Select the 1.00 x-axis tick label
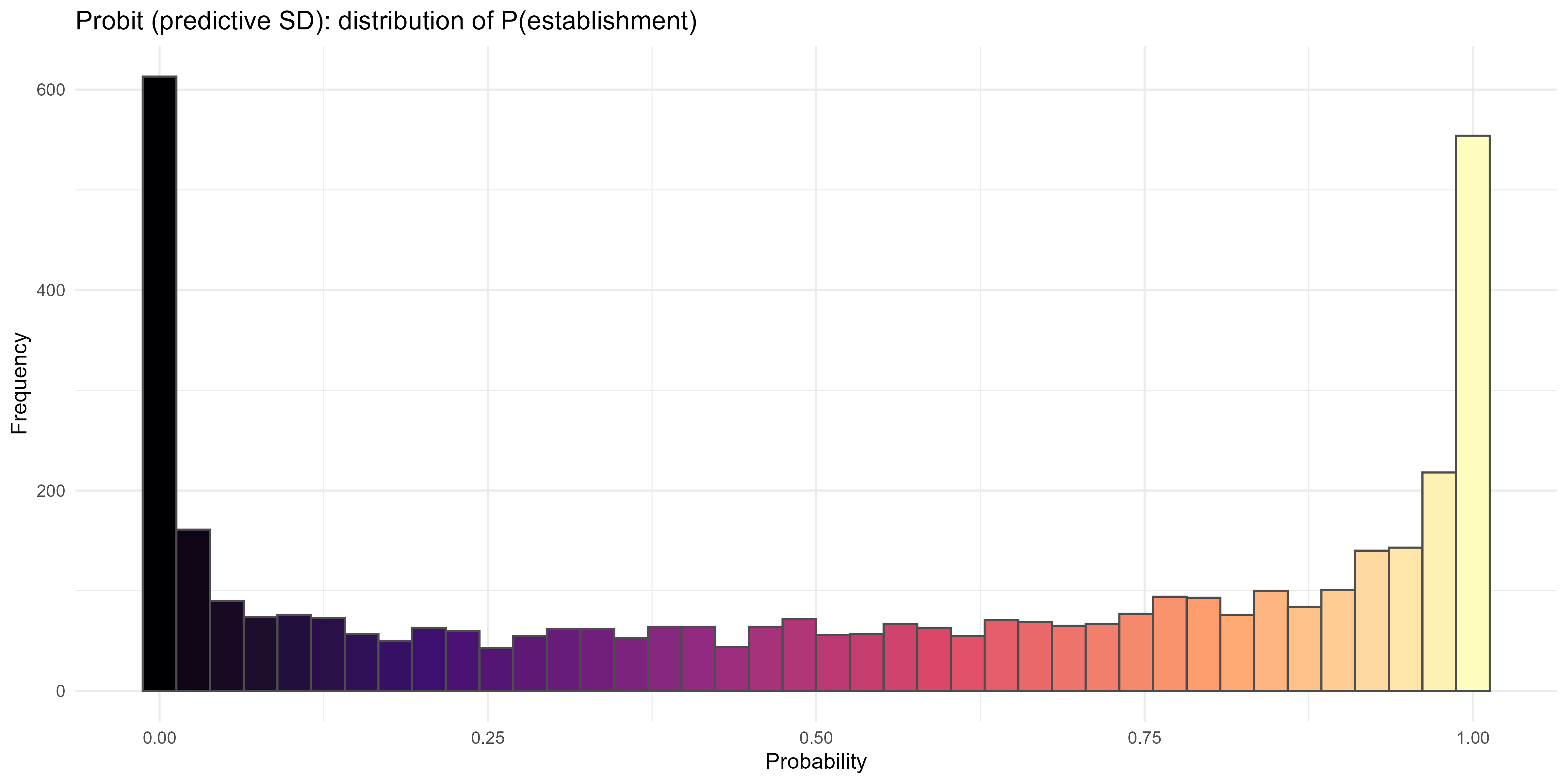 coord(1472,738)
